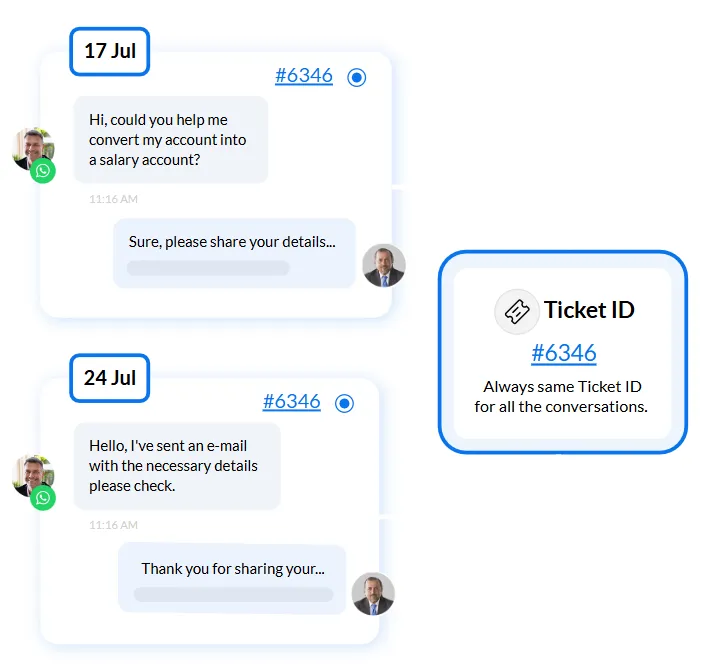Click WhatsApp badge on 17 Jul customer avatar
716x672 pixels.
tap(42, 171)
